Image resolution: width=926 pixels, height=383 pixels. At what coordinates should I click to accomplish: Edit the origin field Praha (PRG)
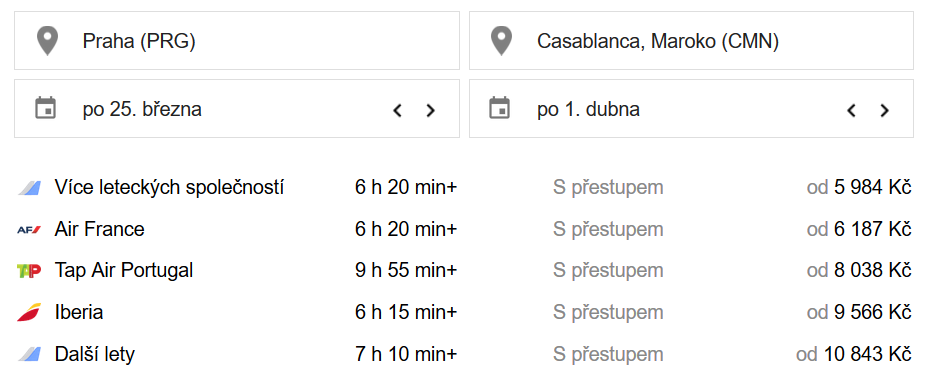237,41
